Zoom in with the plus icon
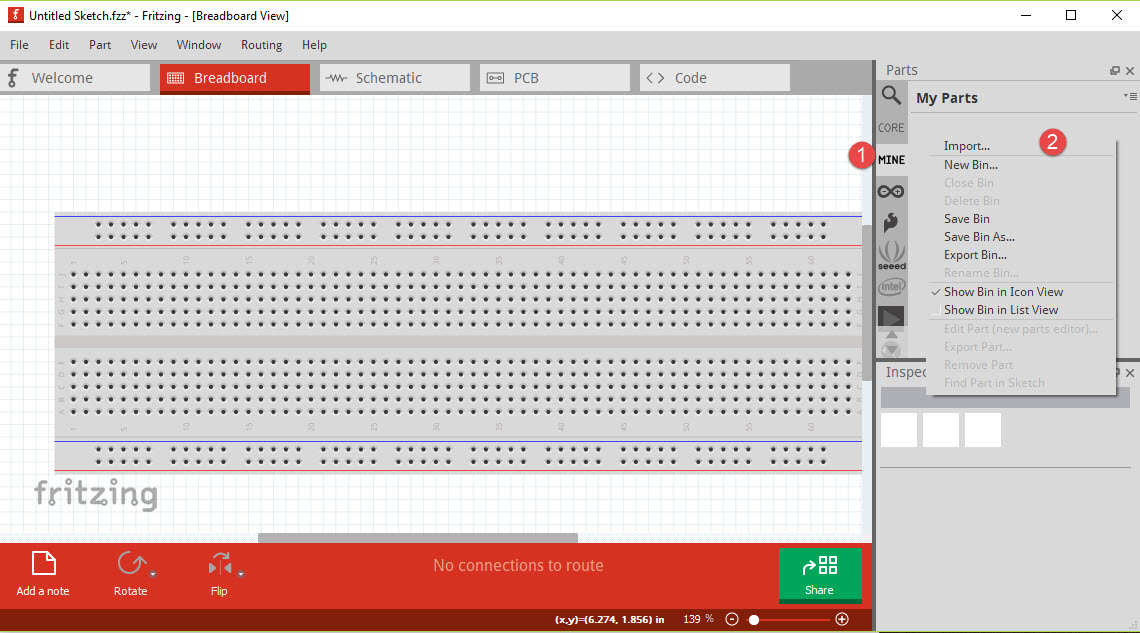The image size is (1140, 633). point(842,619)
